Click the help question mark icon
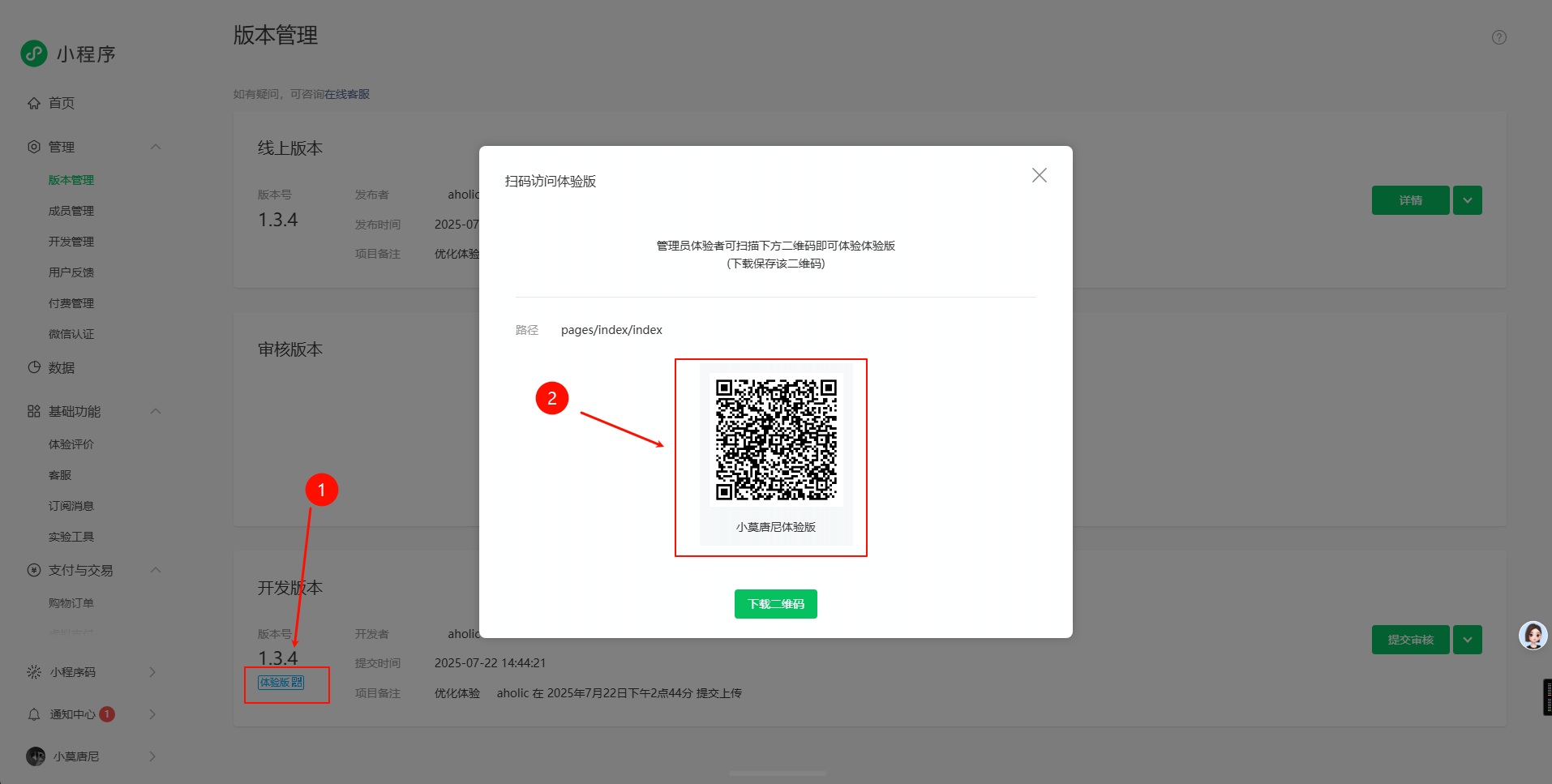This screenshot has width=1552, height=784. pyautogui.click(x=1499, y=37)
